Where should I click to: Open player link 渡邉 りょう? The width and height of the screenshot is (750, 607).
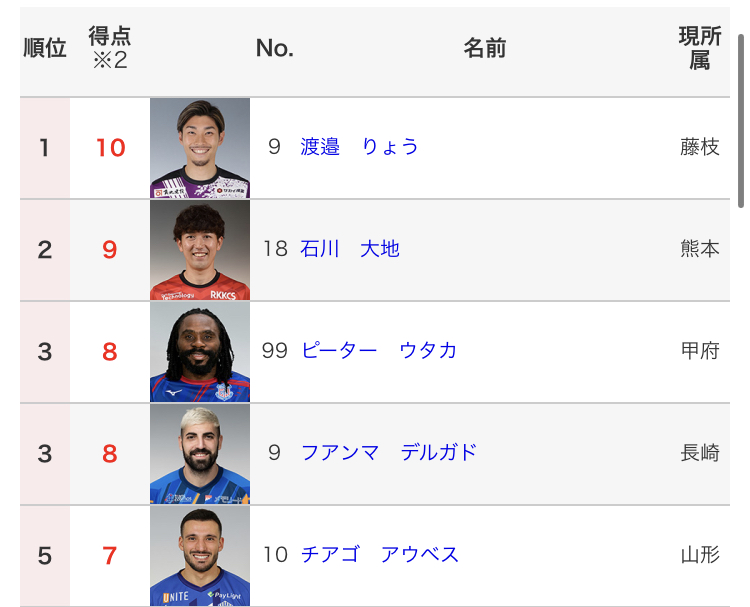(x=359, y=147)
